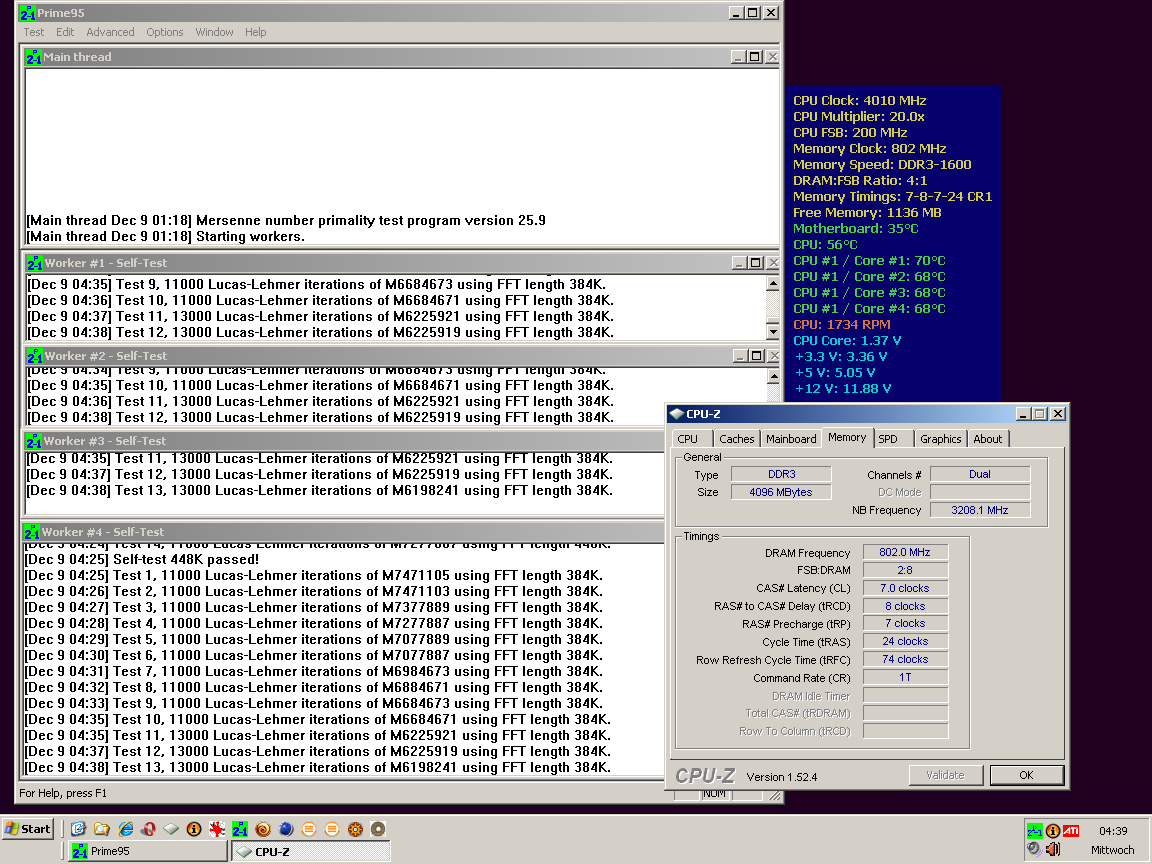Click the Worker #4 window title icon
Image resolution: width=1152 pixels, height=864 pixels.
(34, 532)
